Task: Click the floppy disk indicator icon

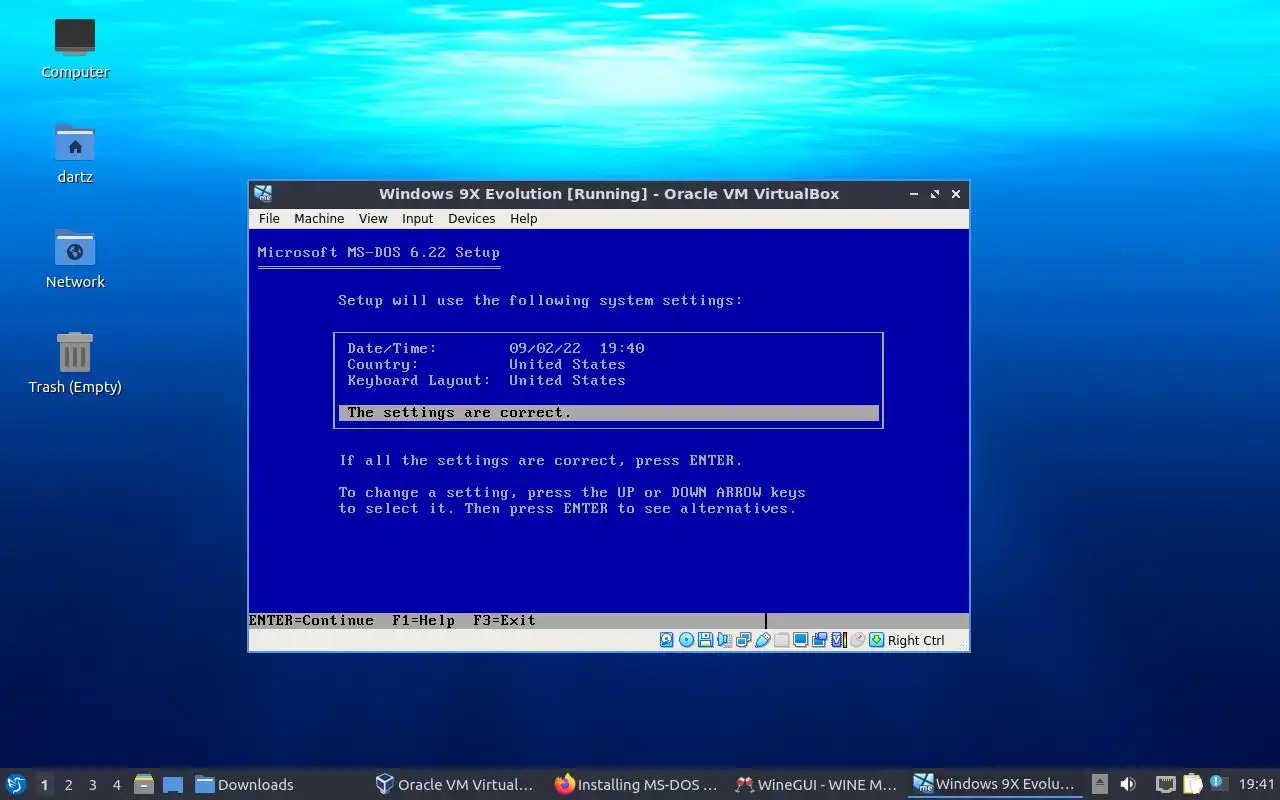Action: [705, 640]
